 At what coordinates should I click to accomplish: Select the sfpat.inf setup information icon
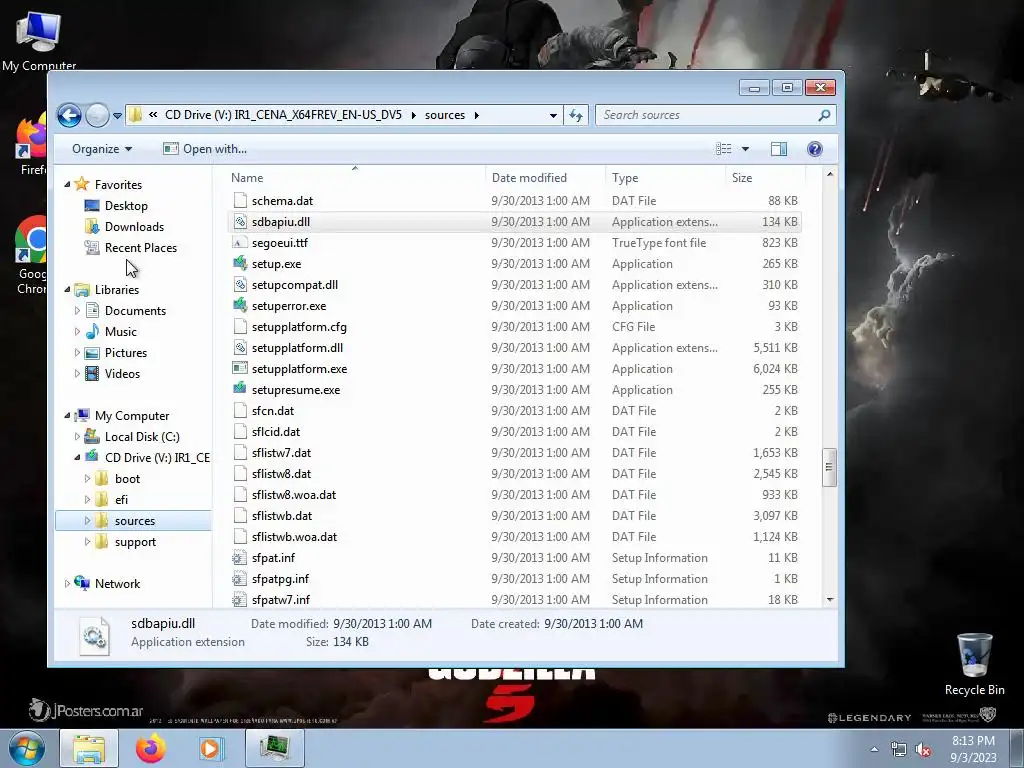click(240, 558)
